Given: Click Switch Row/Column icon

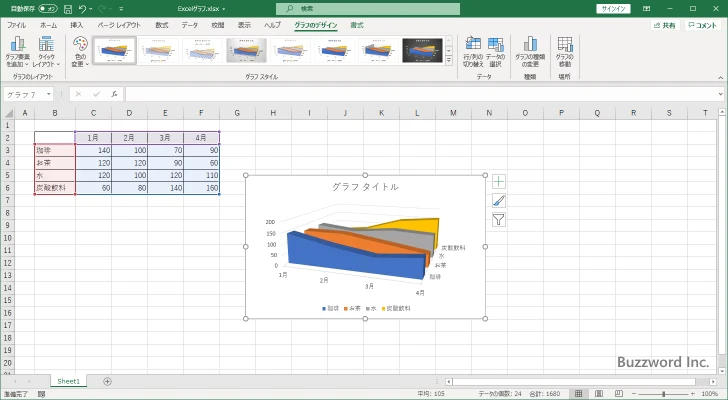Looking at the screenshot, I should 473,52.
